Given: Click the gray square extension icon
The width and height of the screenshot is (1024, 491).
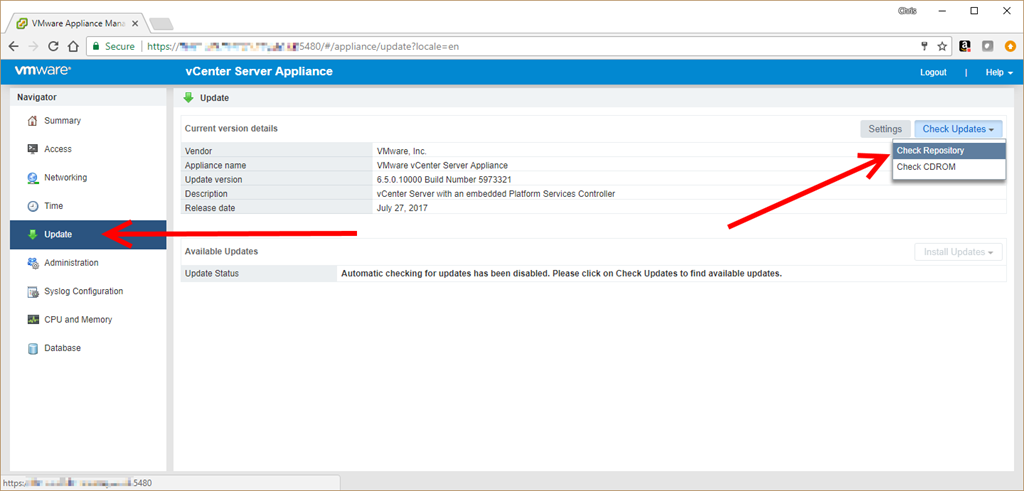Looking at the screenshot, I should pyautogui.click(x=988, y=46).
